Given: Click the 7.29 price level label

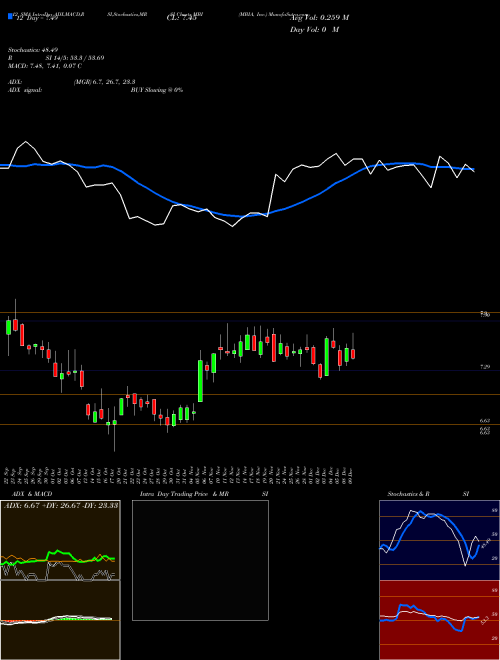Looking at the screenshot, I should point(485,367).
